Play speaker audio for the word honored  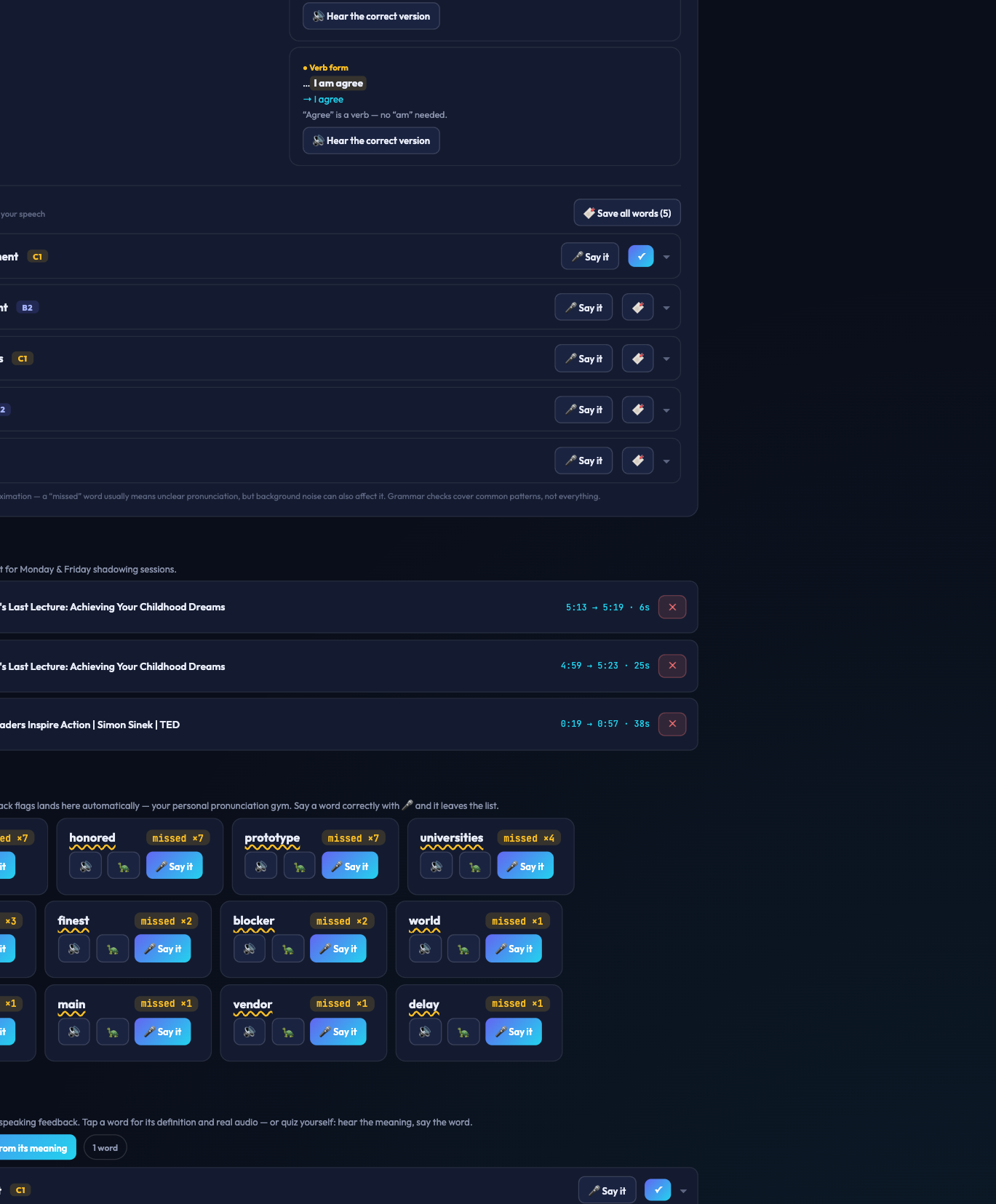tap(85, 866)
